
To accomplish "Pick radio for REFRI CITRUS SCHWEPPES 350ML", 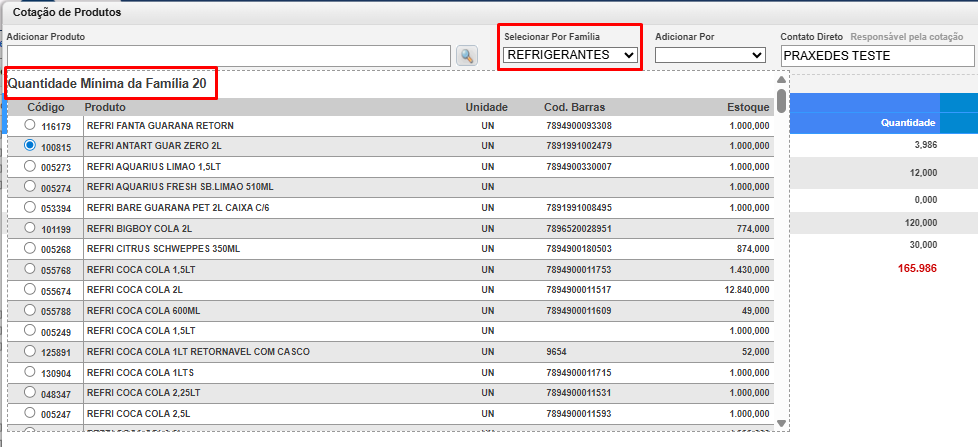I will pyautogui.click(x=29, y=248).
